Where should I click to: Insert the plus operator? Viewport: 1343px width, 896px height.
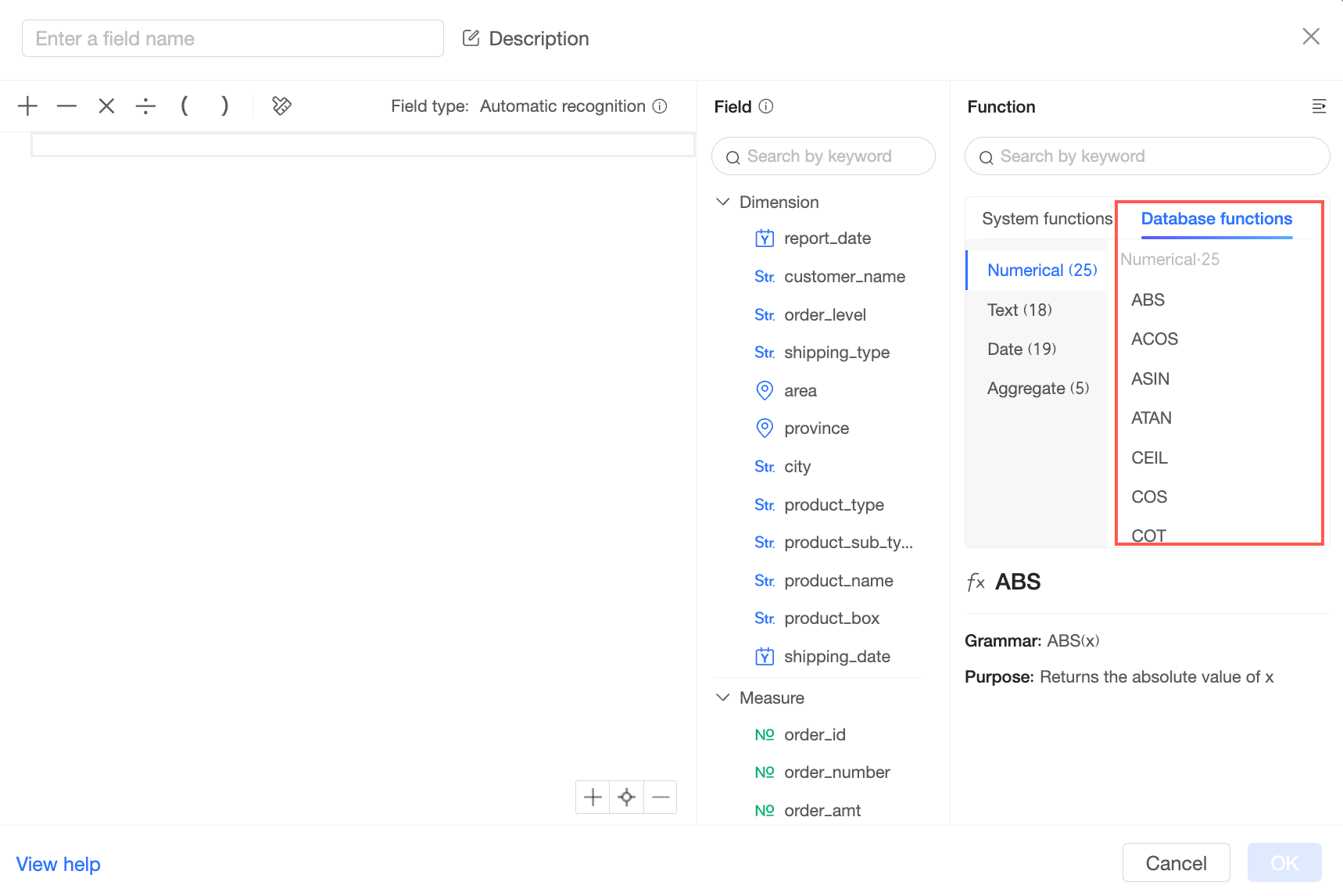point(27,106)
